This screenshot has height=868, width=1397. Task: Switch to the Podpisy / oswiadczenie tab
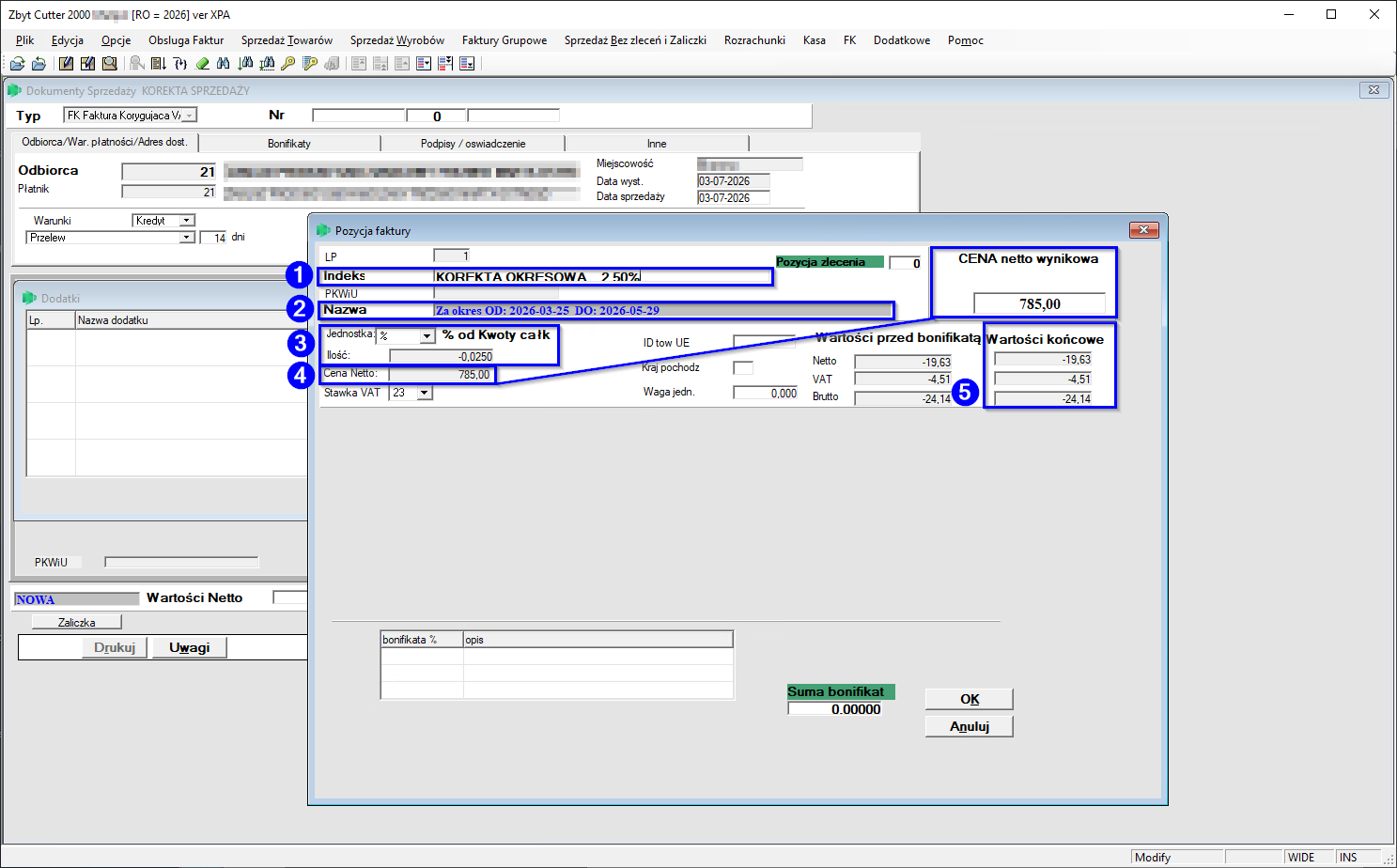(x=473, y=144)
